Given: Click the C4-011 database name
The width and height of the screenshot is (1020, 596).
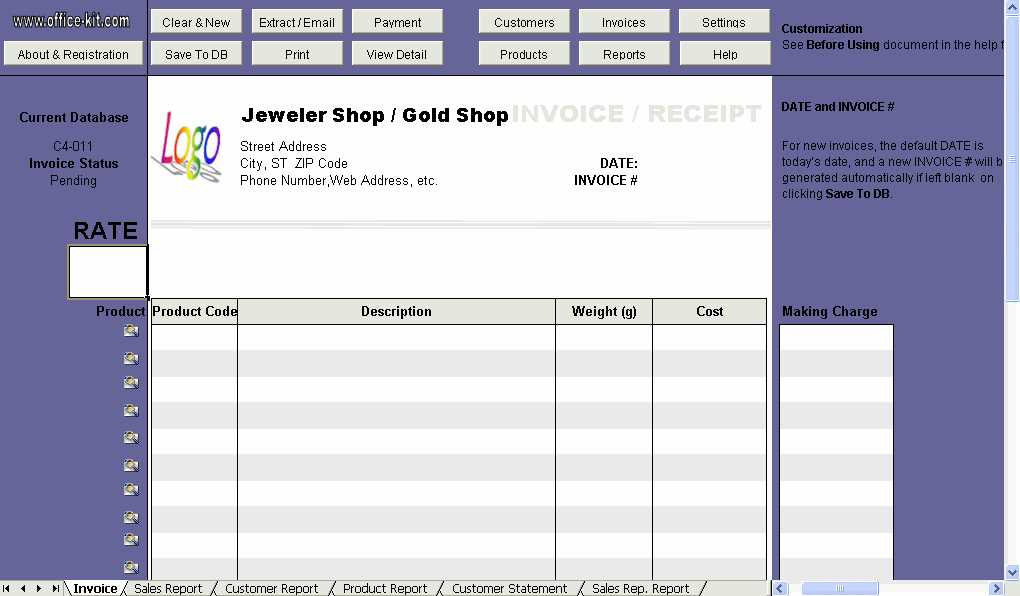Looking at the screenshot, I should click(x=73, y=146).
